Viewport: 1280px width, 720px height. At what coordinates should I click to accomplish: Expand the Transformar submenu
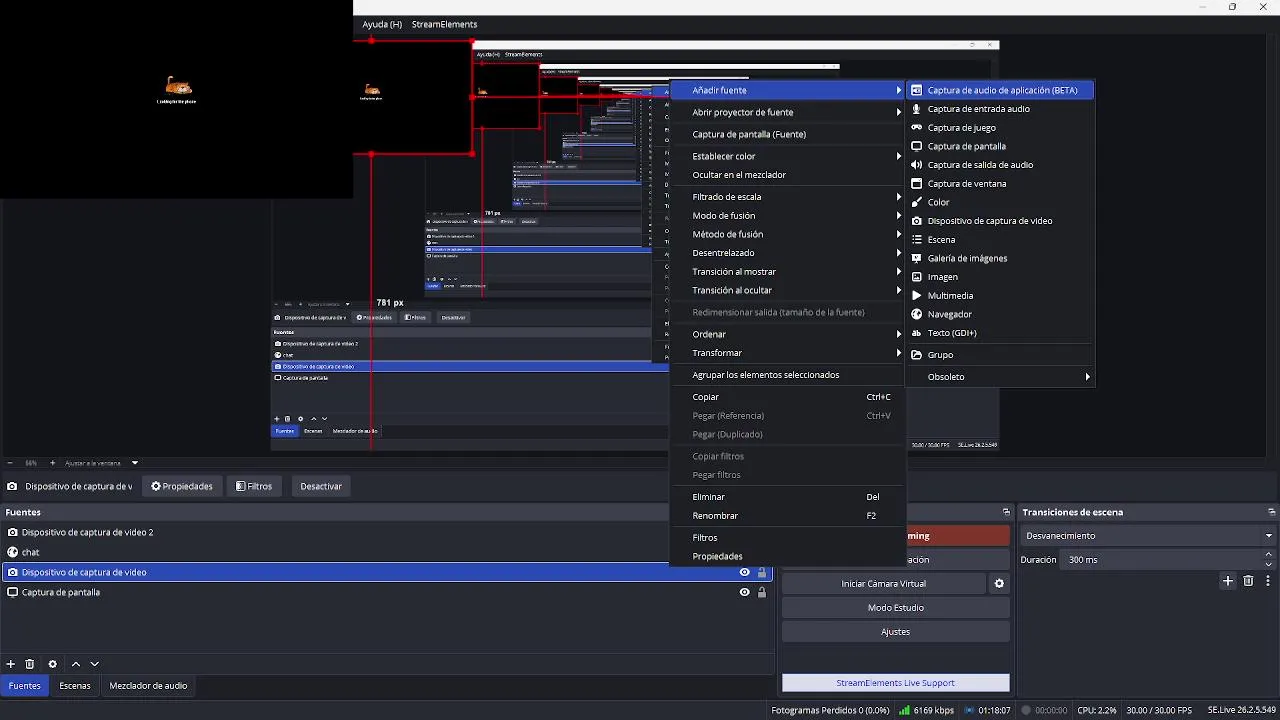click(788, 353)
